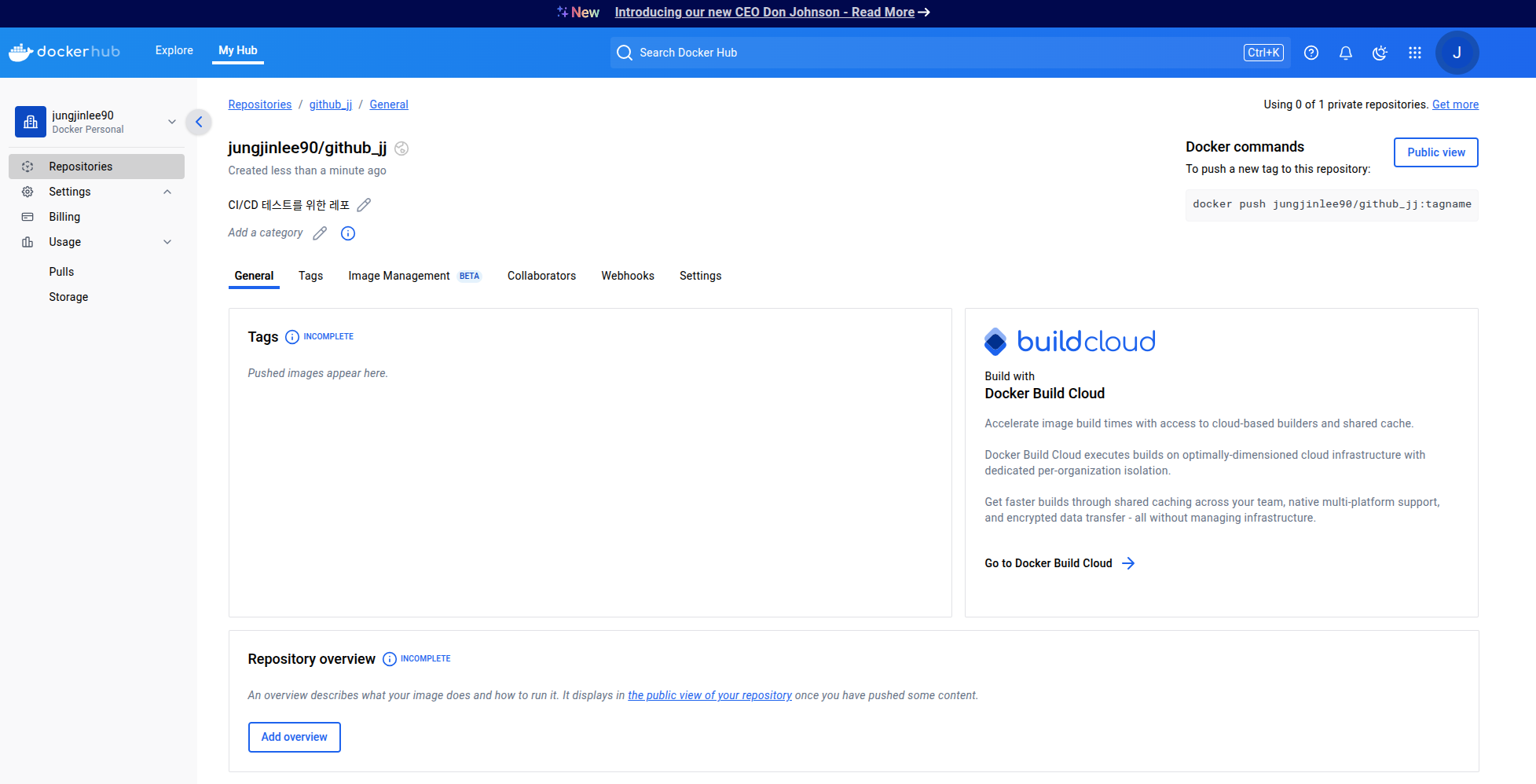The width and height of the screenshot is (1536, 784).
Task: Collapse the sidebar with the arrow button
Action: tap(199, 122)
